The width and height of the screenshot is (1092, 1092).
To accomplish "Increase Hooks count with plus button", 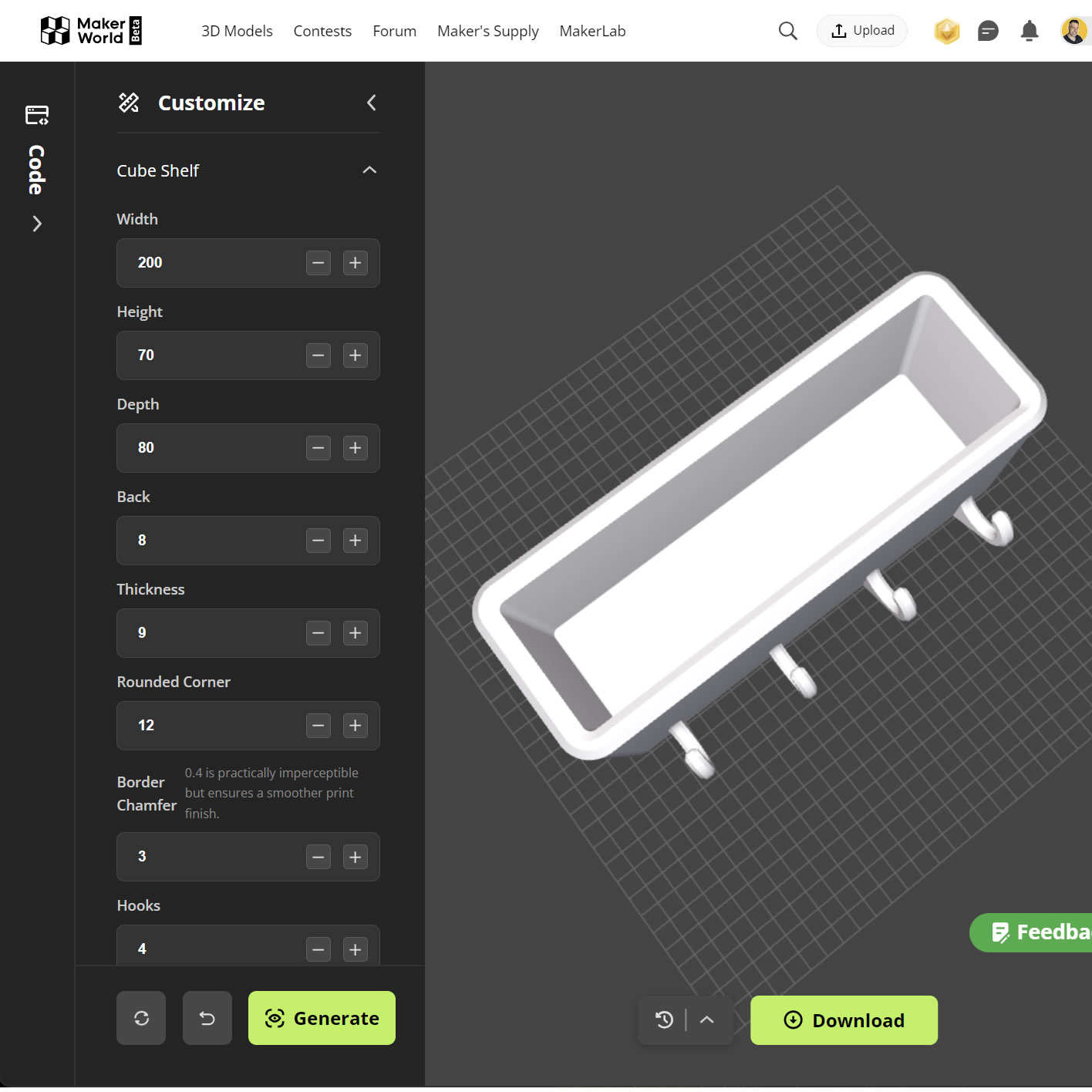I will [x=355, y=949].
